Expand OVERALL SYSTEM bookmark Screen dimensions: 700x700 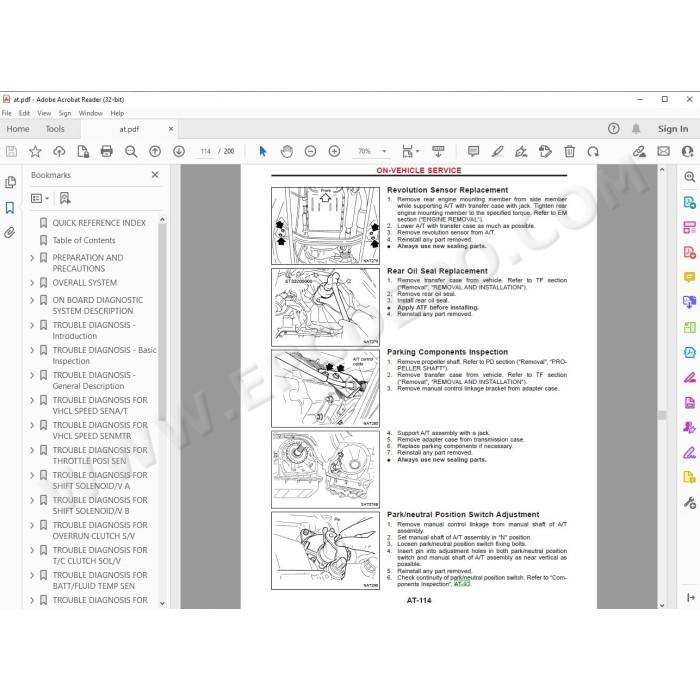point(32,283)
